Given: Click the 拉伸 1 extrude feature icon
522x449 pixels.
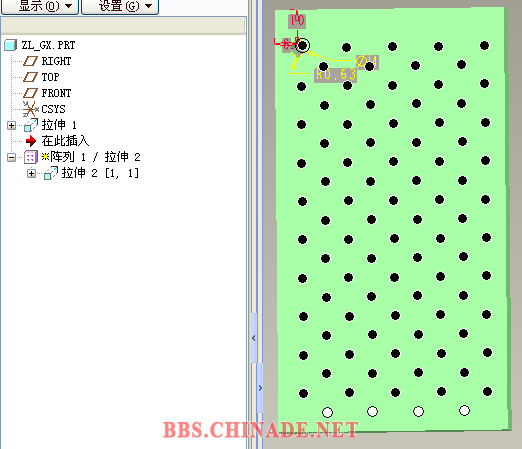Looking at the screenshot, I should [x=31, y=125].
